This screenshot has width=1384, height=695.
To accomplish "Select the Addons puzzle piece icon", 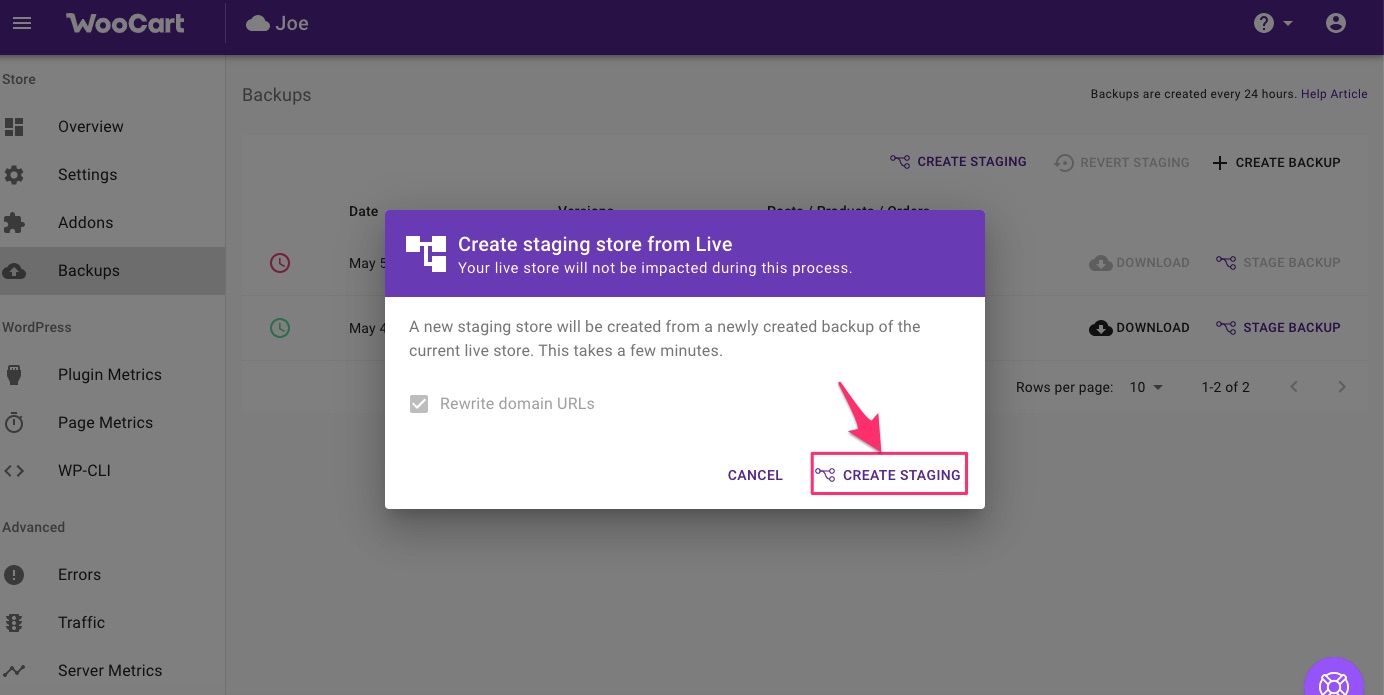I will tap(14, 222).
